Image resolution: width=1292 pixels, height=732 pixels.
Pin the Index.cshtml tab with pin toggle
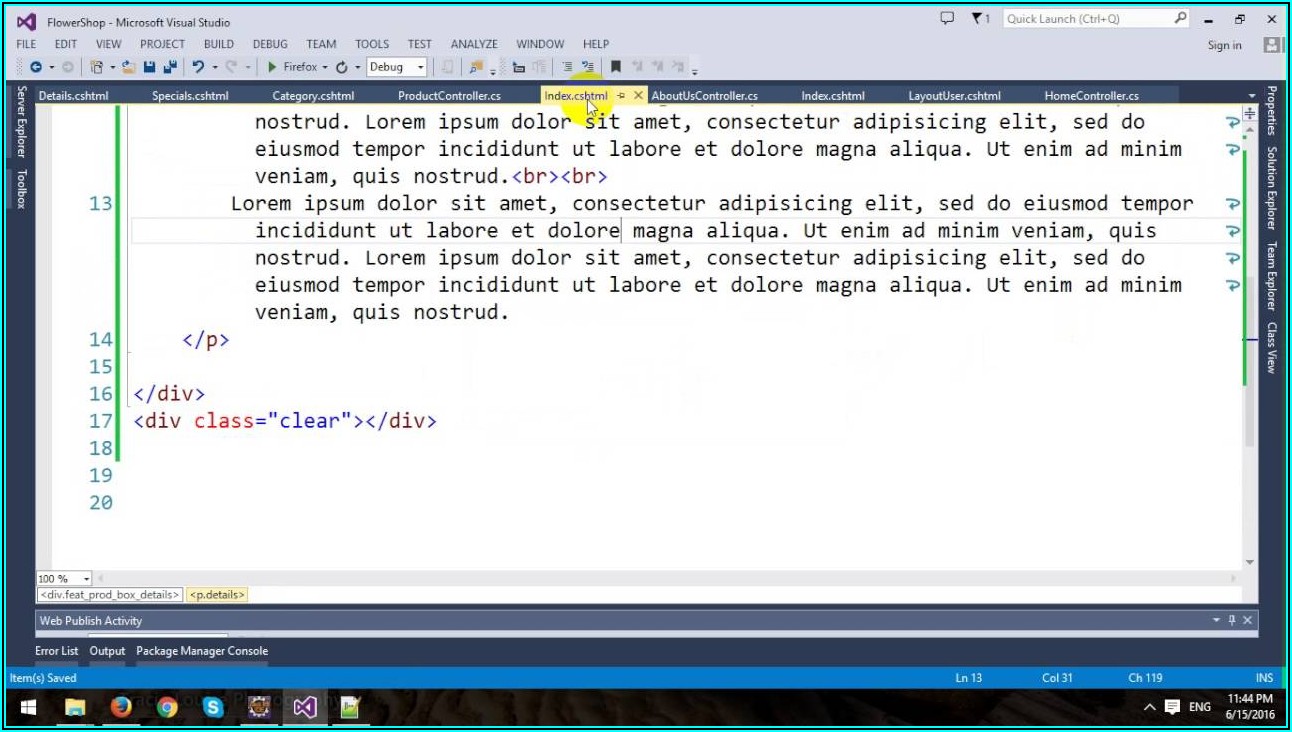pos(621,96)
